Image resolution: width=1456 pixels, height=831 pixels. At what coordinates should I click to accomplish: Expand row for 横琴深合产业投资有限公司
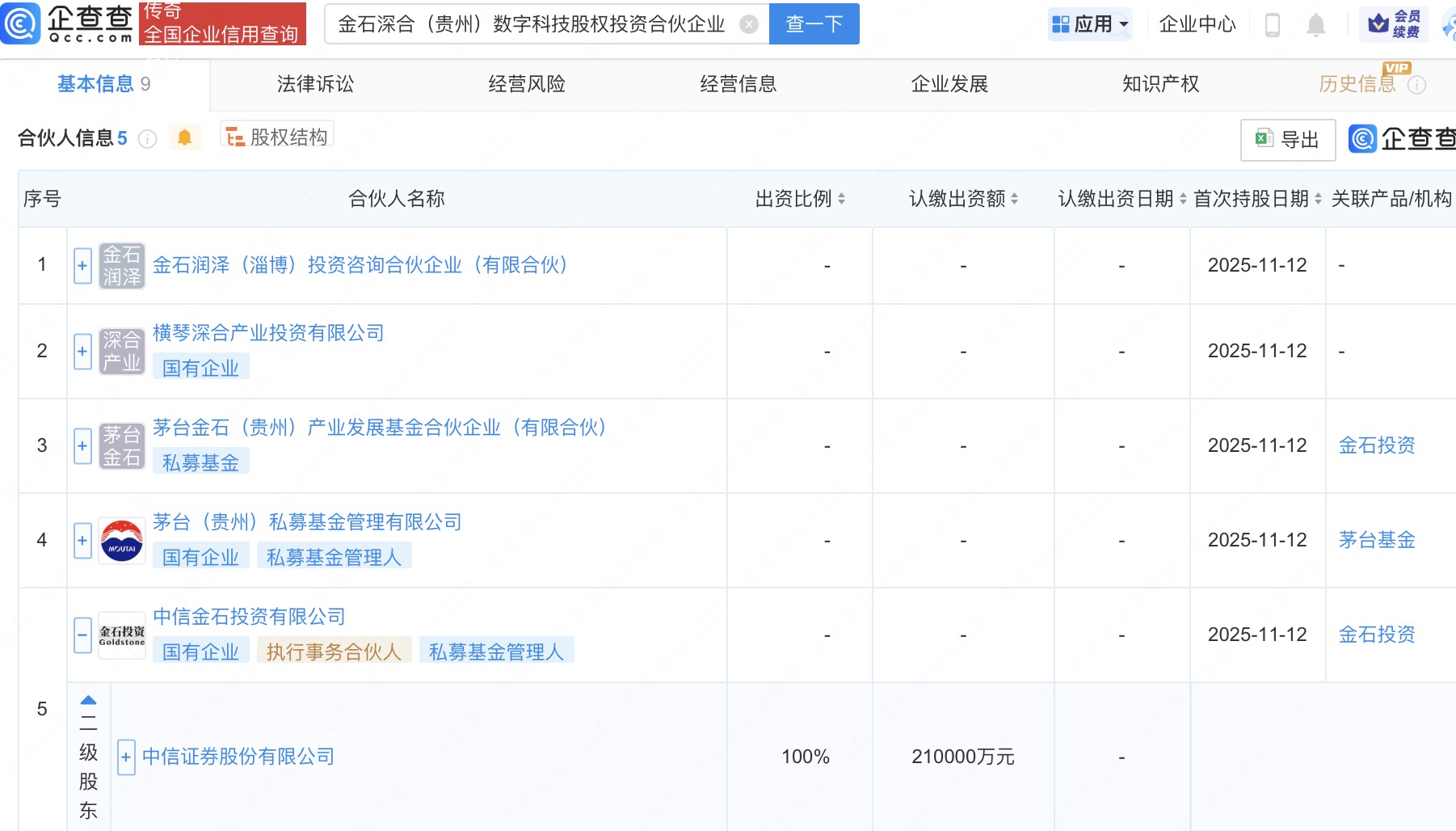(82, 352)
